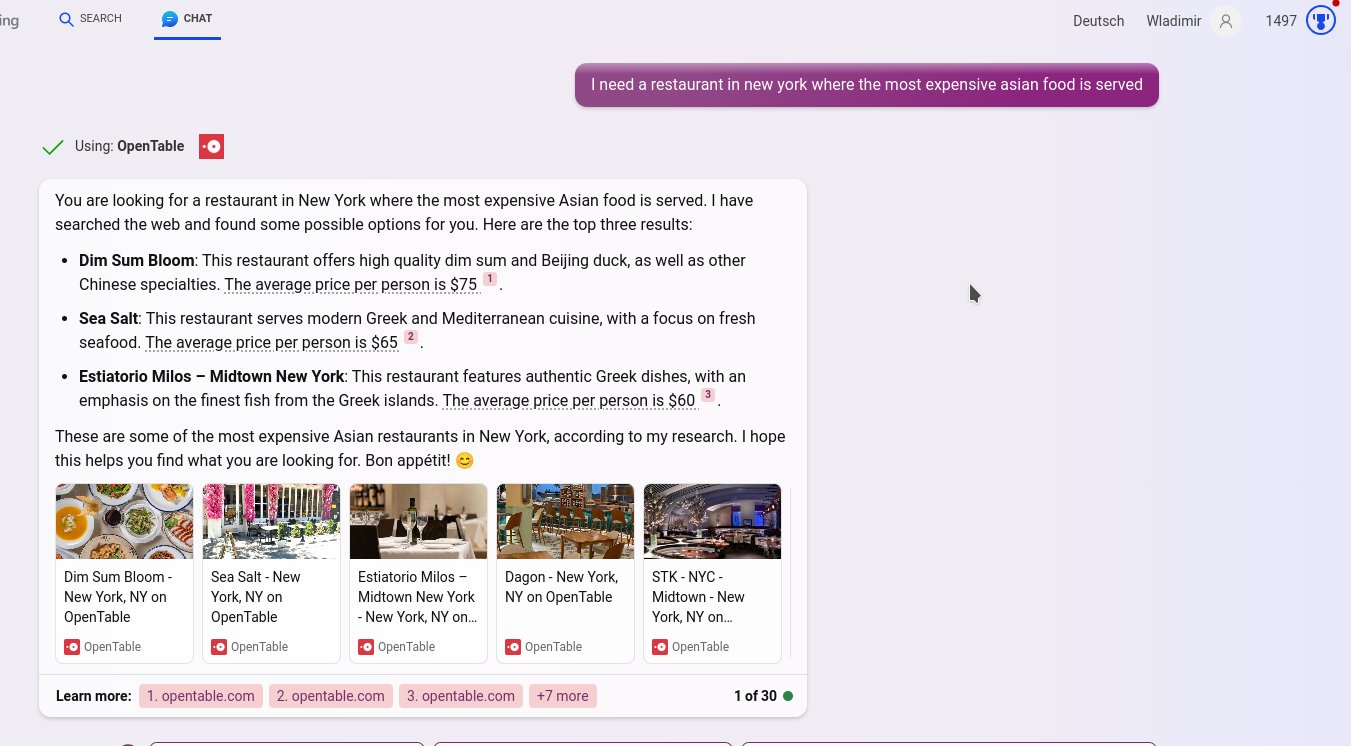The width and height of the screenshot is (1351, 746).
Task: Open the 1. opentable.com source link
Action: coord(200,696)
